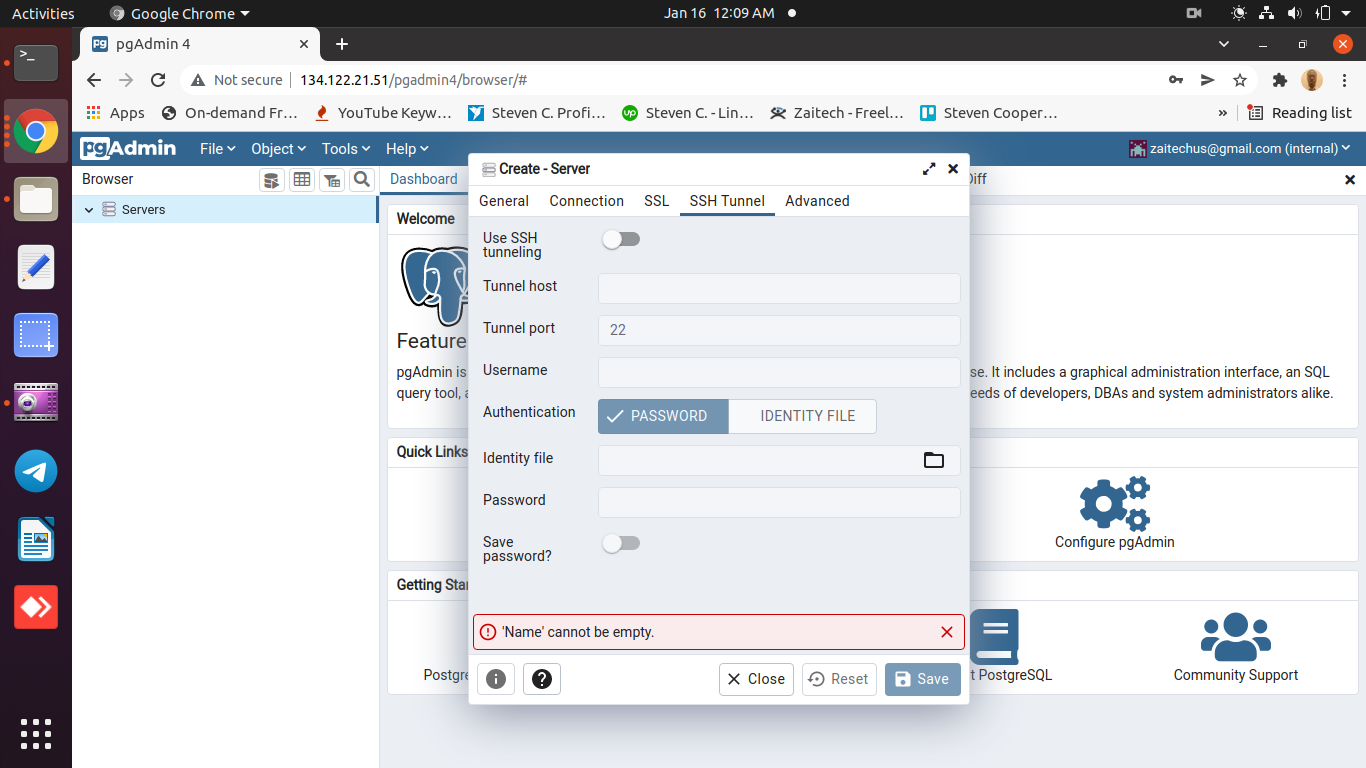
Task: Open Zaitech - Freel... bookmark
Action: point(838,113)
